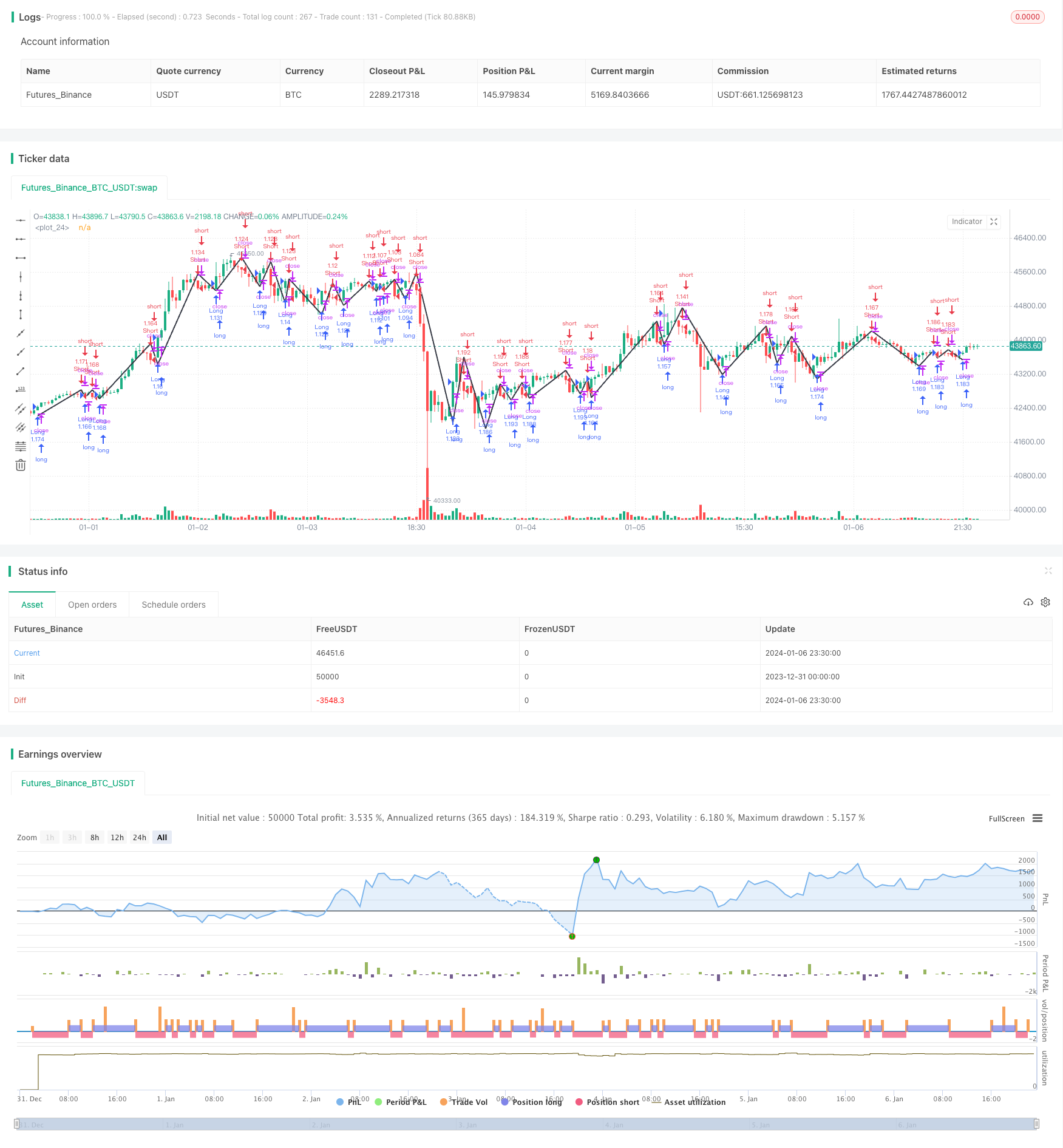Screen dimensions: 1063x1148
Task: Click the trash icon to delete drawings
Action: (21, 466)
